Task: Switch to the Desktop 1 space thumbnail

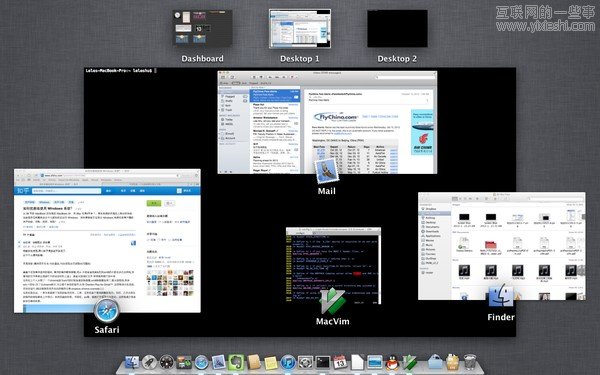Action: click(300, 28)
